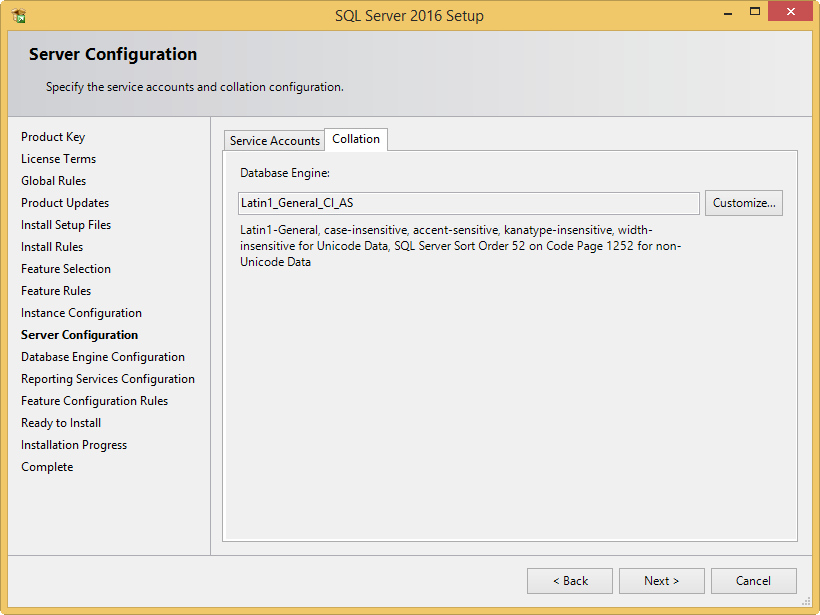The height and width of the screenshot is (615, 820).
Task: Close the SQL Server 2016 Setup window
Action: point(790,11)
